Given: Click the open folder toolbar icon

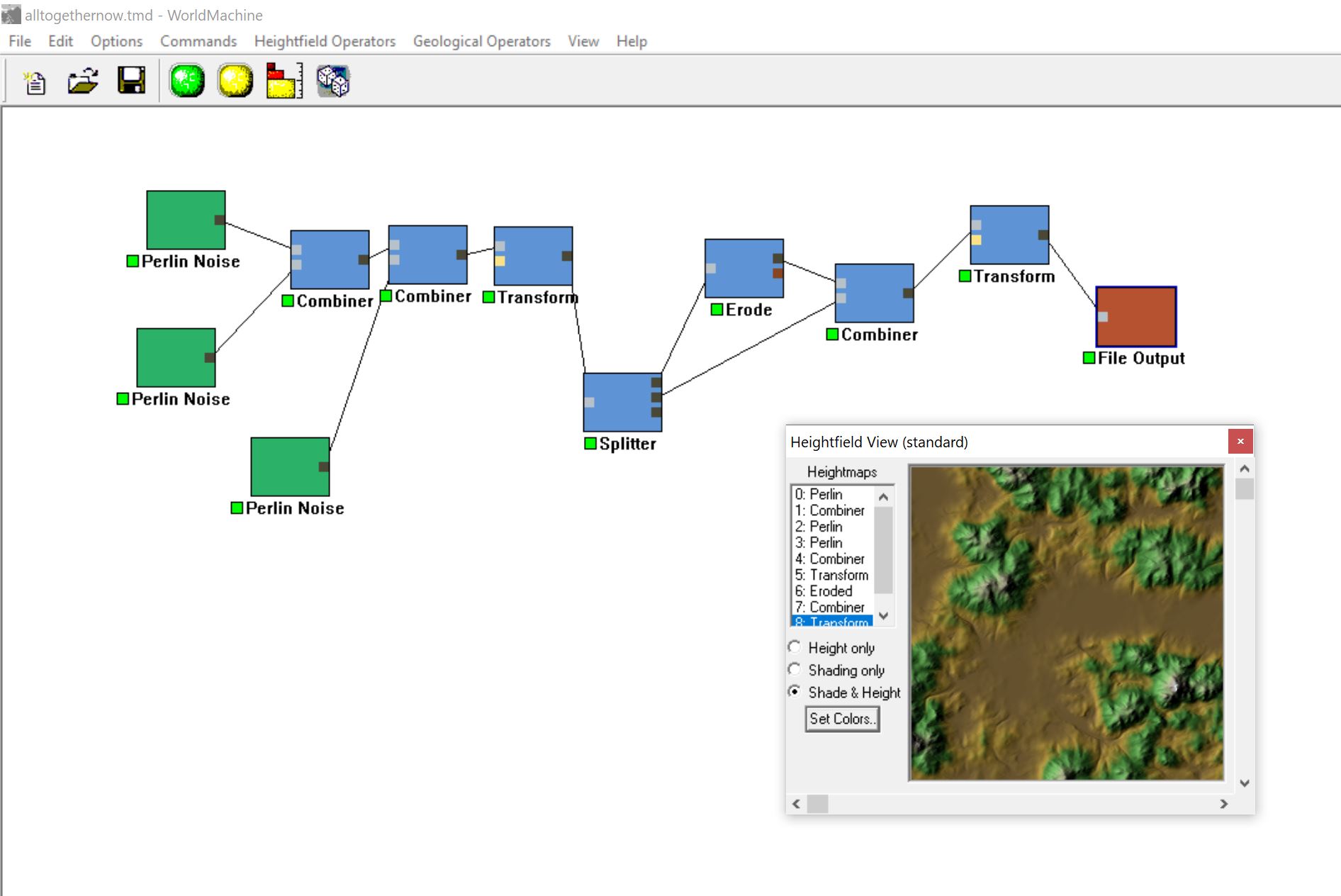Looking at the screenshot, I should point(83,82).
